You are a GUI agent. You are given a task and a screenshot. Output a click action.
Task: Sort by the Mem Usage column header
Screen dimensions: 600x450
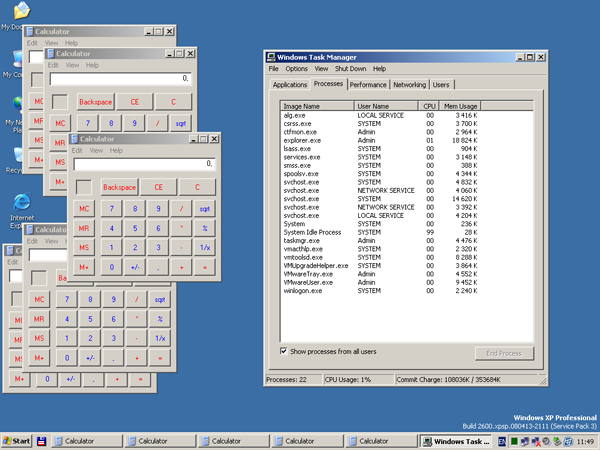coord(460,106)
